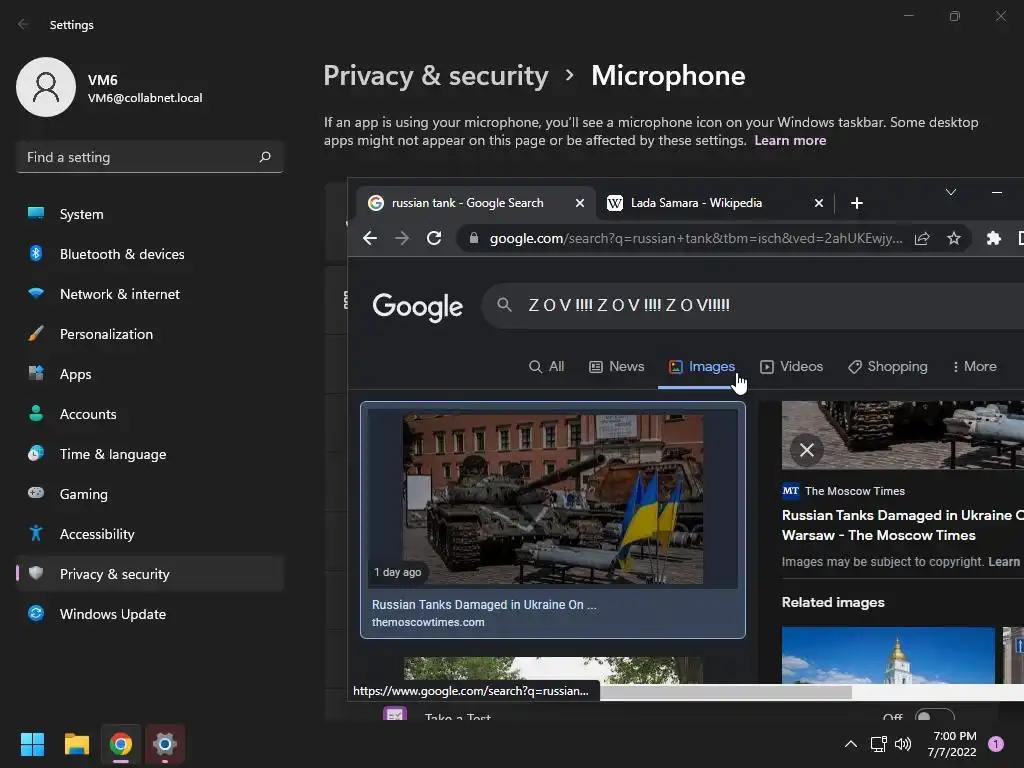Bookmark this page with the star
The width and height of the screenshot is (1024, 768).
click(x=954, y=238)
